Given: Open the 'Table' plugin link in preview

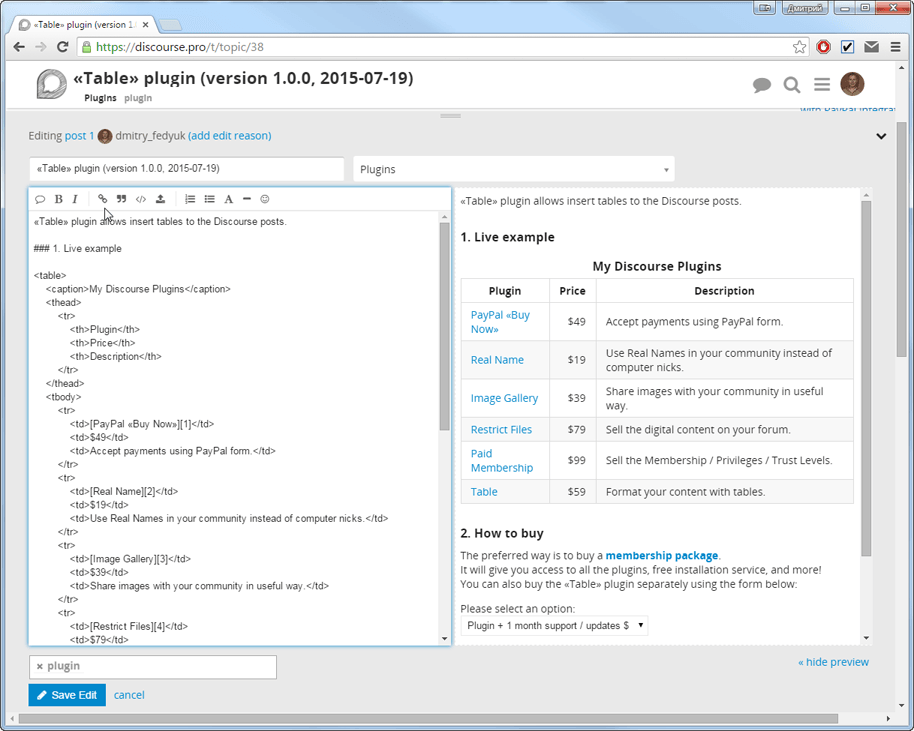Looking at the screenshot, I should [484, 492].
